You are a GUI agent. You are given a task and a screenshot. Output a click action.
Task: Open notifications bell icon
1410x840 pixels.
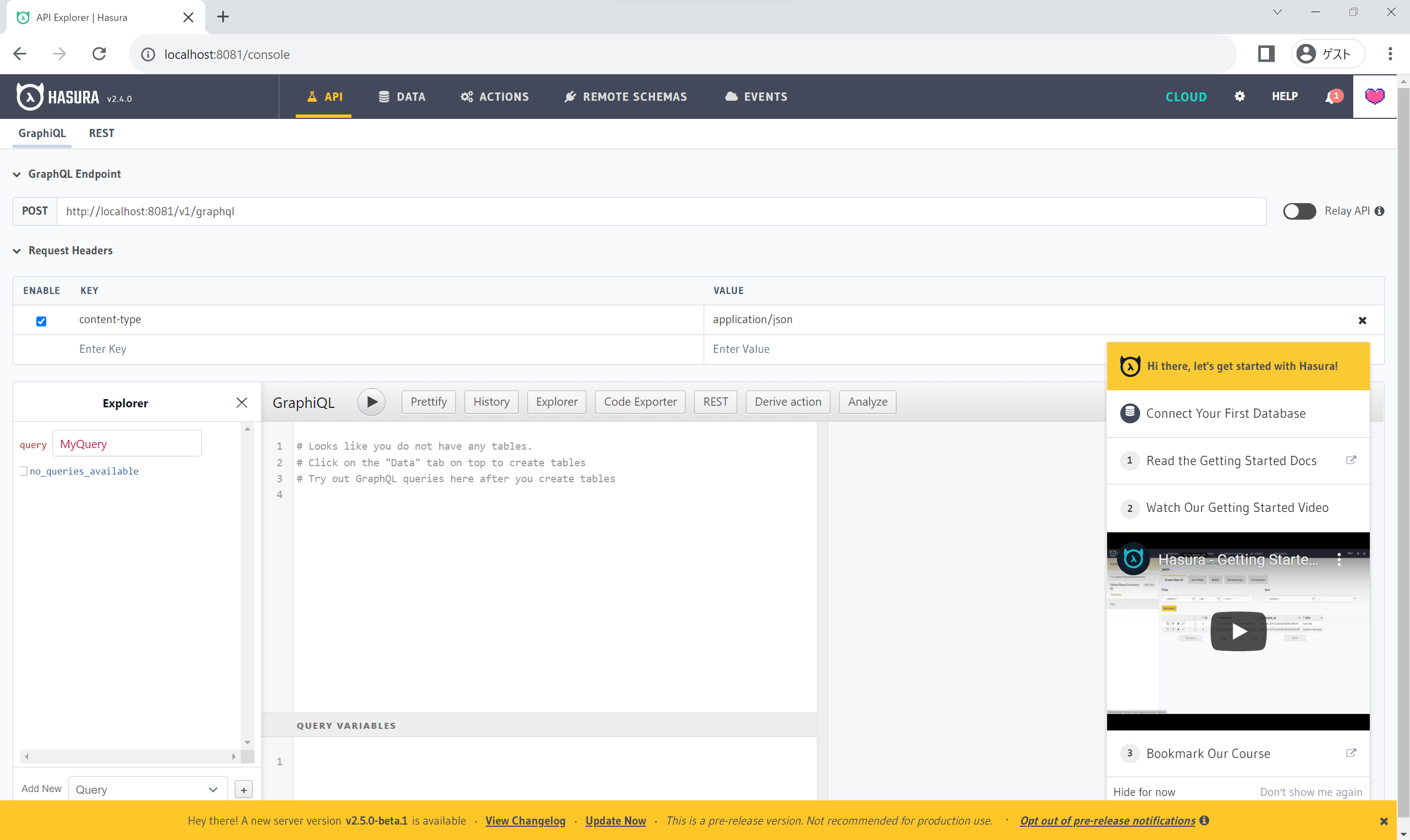click(x=1333, y=97)
